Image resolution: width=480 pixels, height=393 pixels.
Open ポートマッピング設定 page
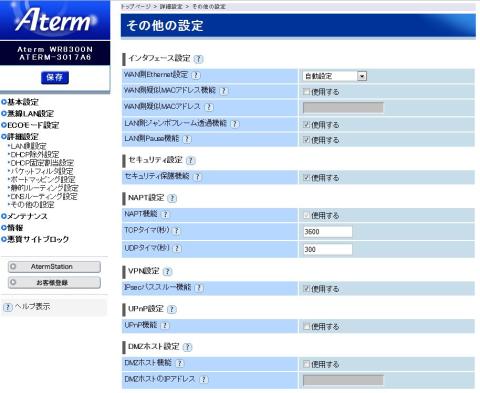42,180
